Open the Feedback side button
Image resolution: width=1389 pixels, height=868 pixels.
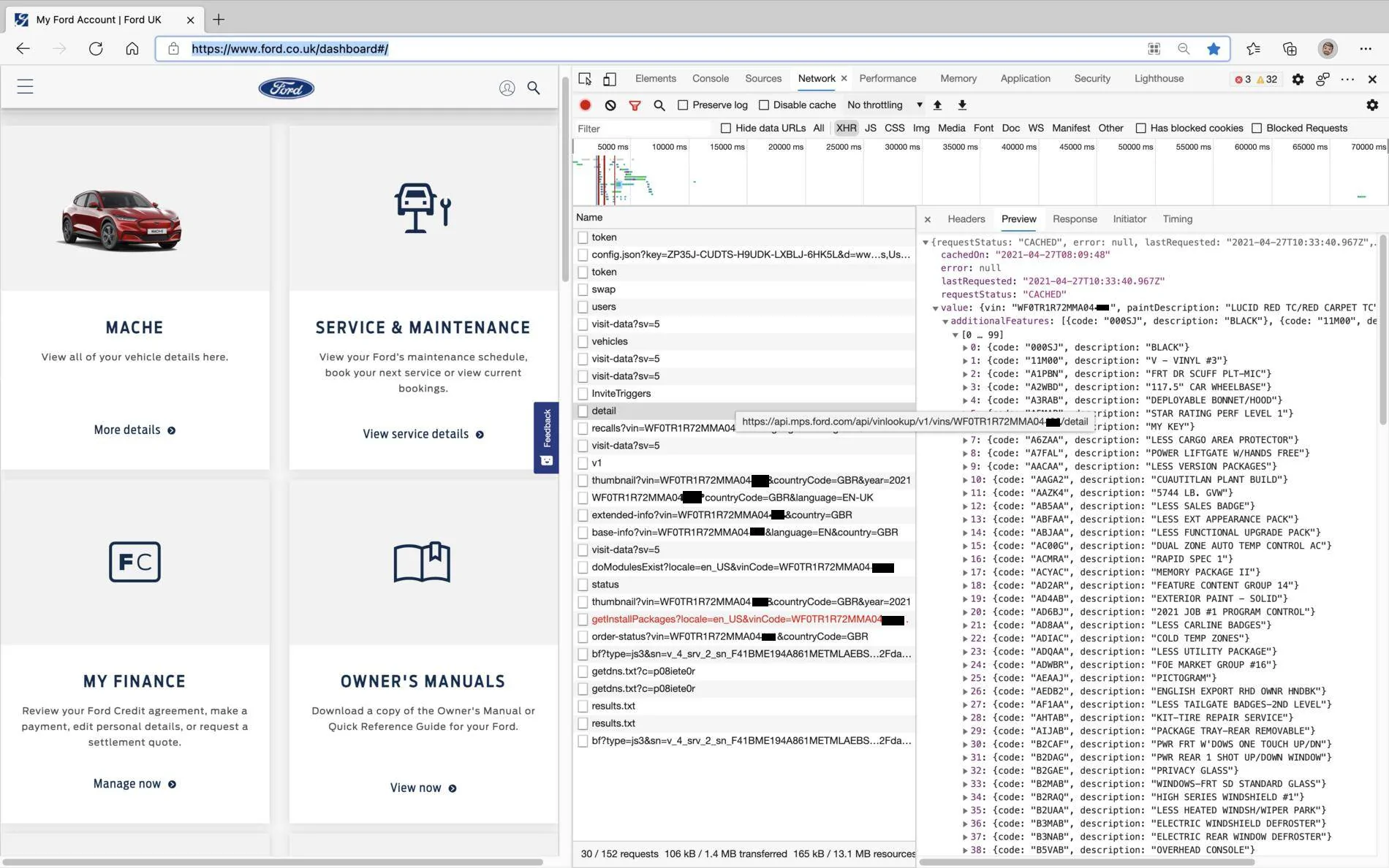[x=546, y=438]
